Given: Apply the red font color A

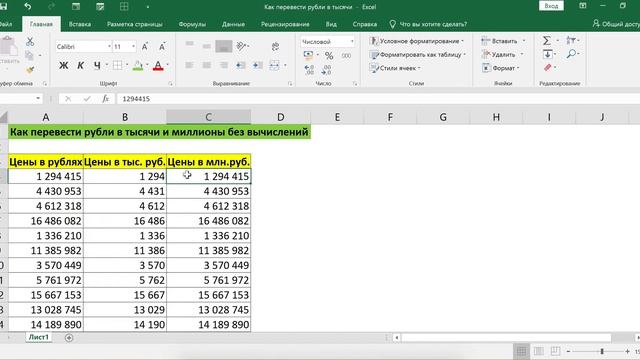Looking at the screenshot, I should click(158, 65).
